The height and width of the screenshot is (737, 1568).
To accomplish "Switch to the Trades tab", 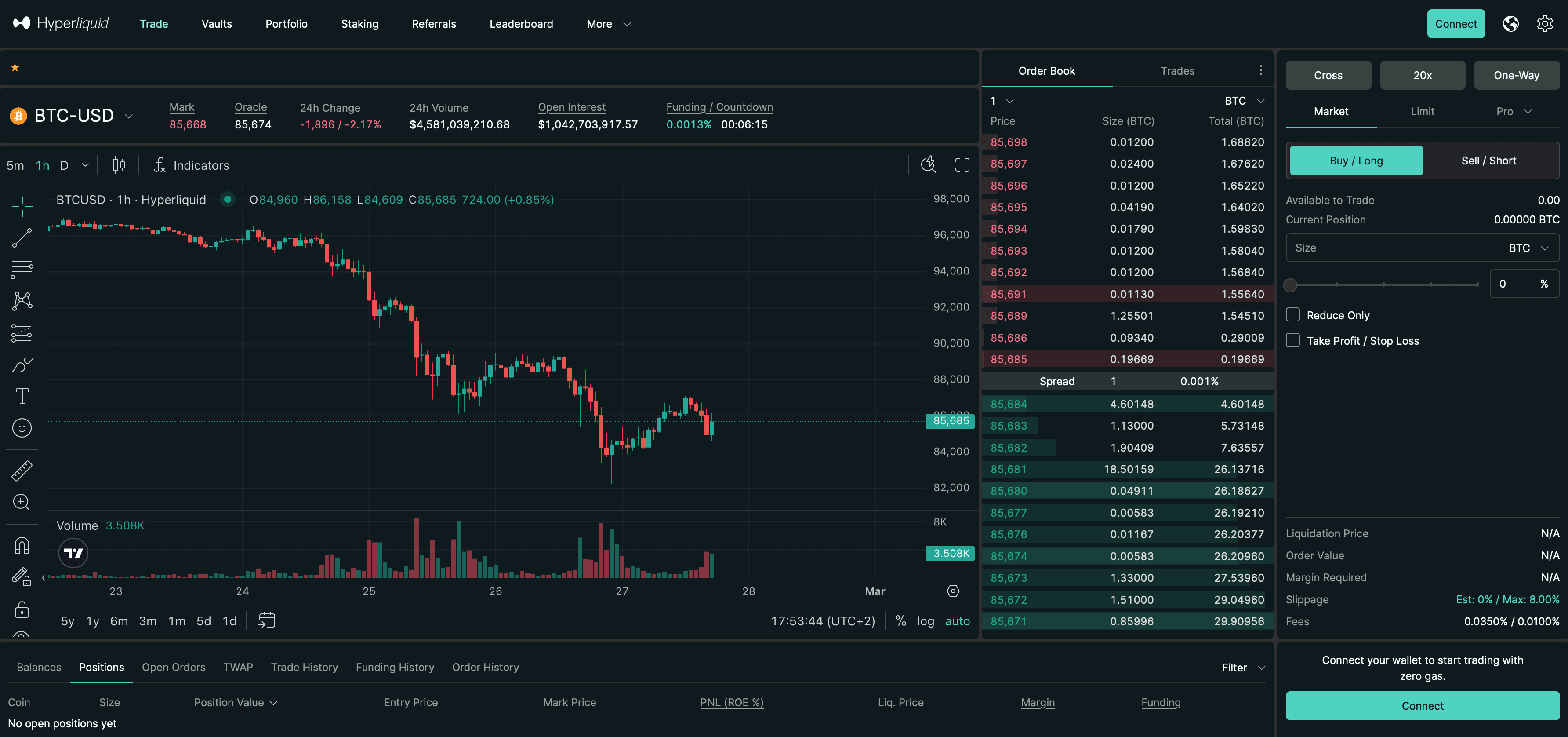I will 1176,71.
